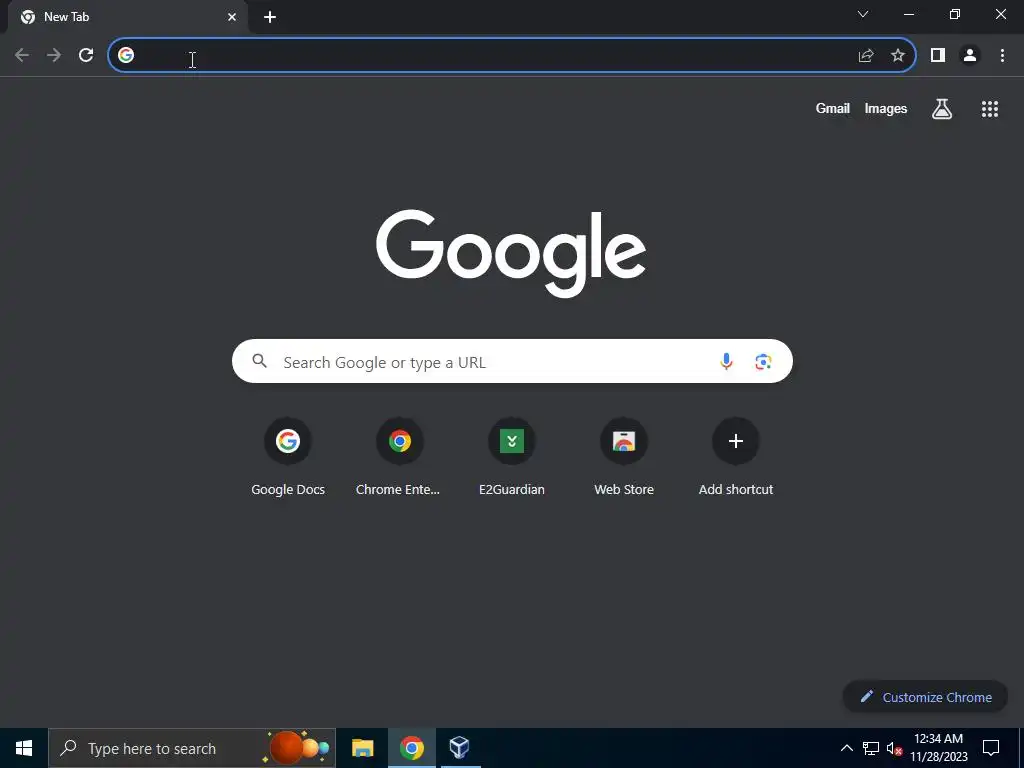Screen dimensions: 1024x768
Task: Open the Windows Start menu
Action: [24, 748]
